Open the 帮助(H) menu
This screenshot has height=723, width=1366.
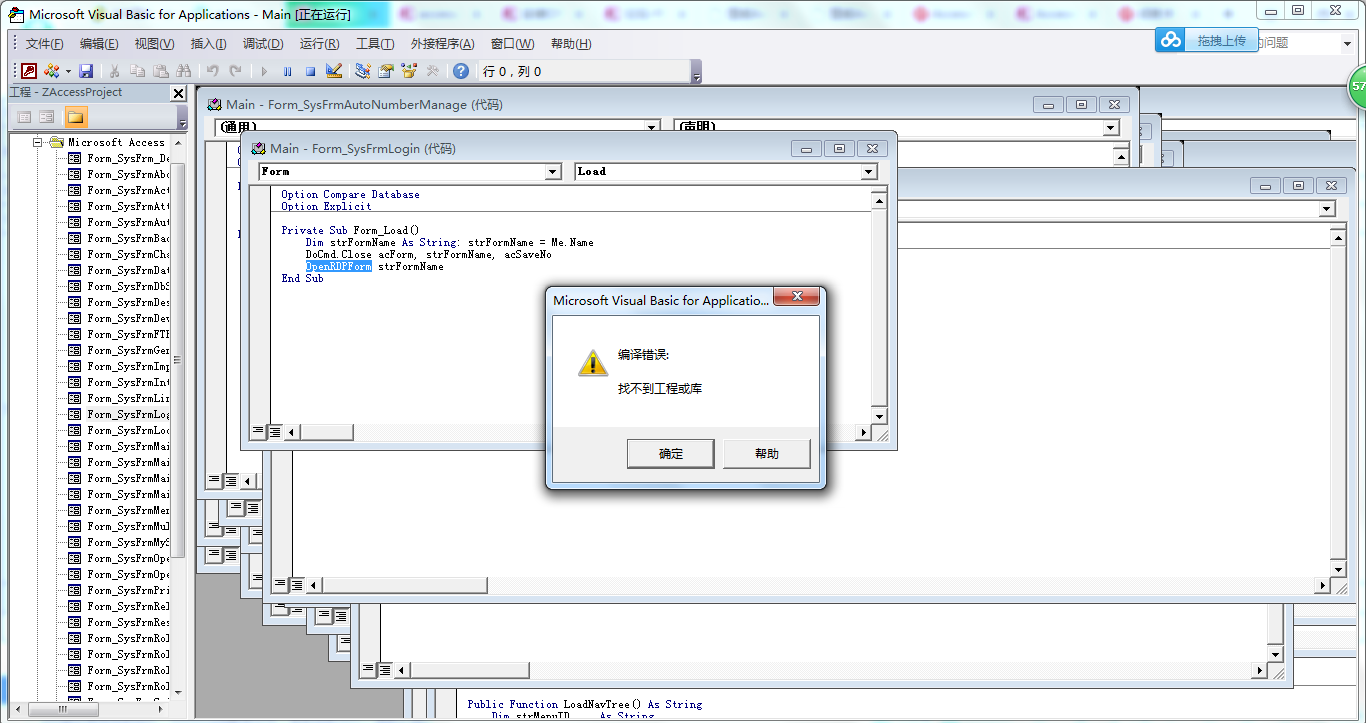(x=571, y=43)
